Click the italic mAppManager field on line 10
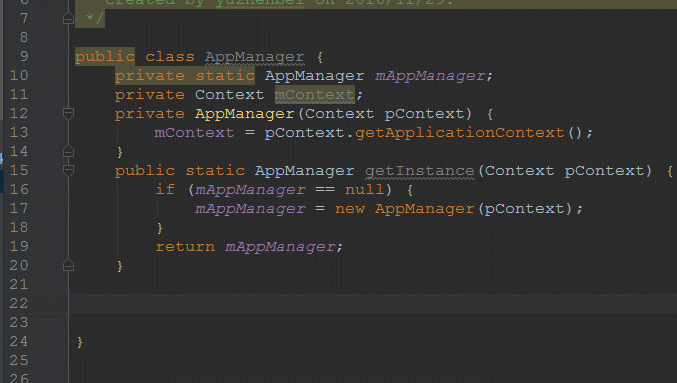The height and width of the screenshot is (383, 677). (x=430, y=76)
